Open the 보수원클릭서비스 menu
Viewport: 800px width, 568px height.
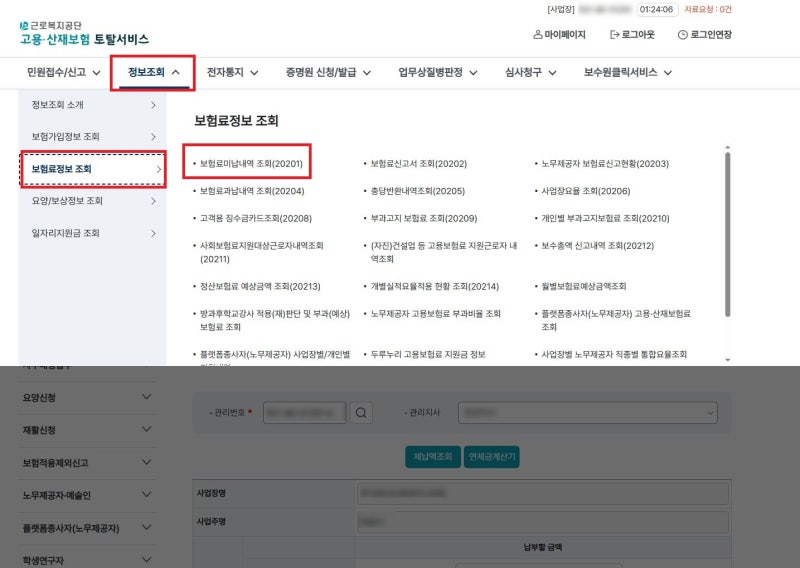(628, 72)
